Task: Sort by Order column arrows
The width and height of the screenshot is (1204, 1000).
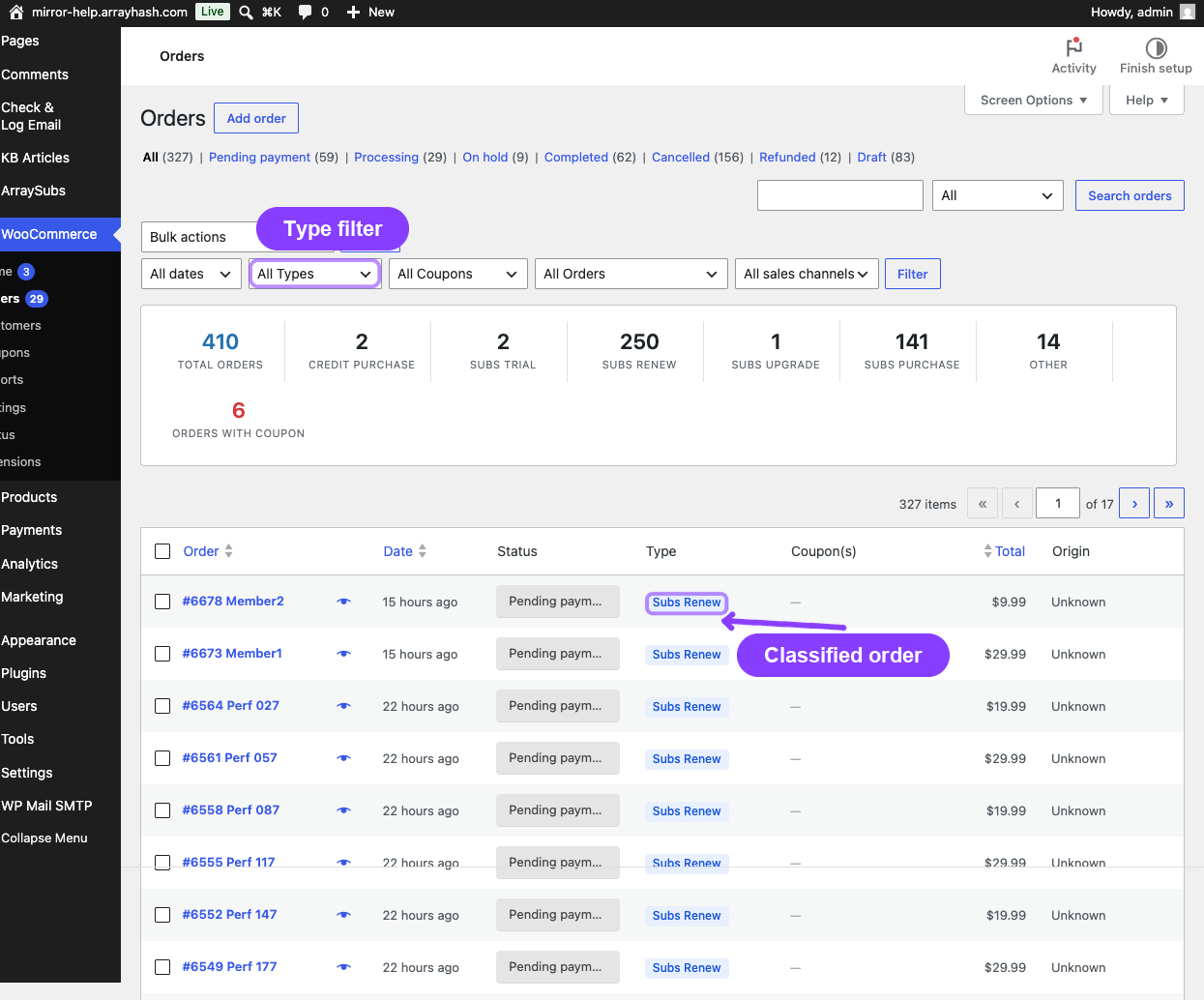Action: coord(229,551)
